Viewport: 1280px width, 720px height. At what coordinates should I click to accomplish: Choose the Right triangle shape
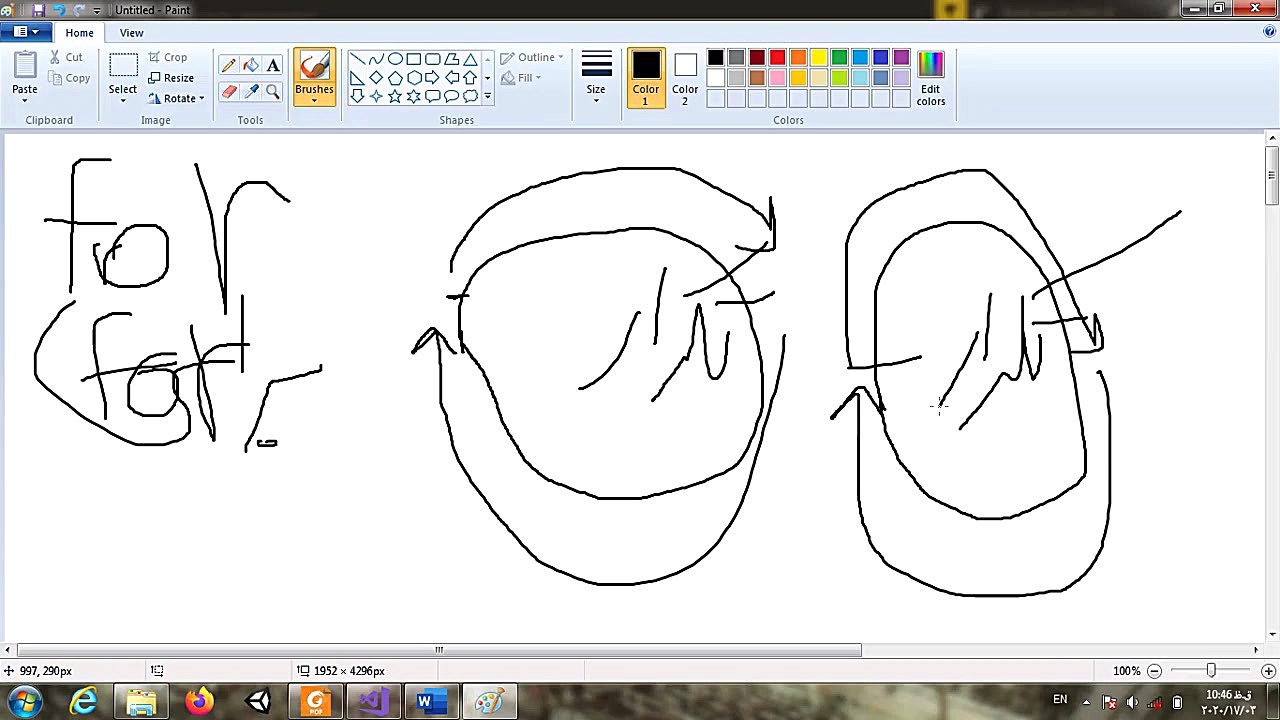click(x=357, y=78)
